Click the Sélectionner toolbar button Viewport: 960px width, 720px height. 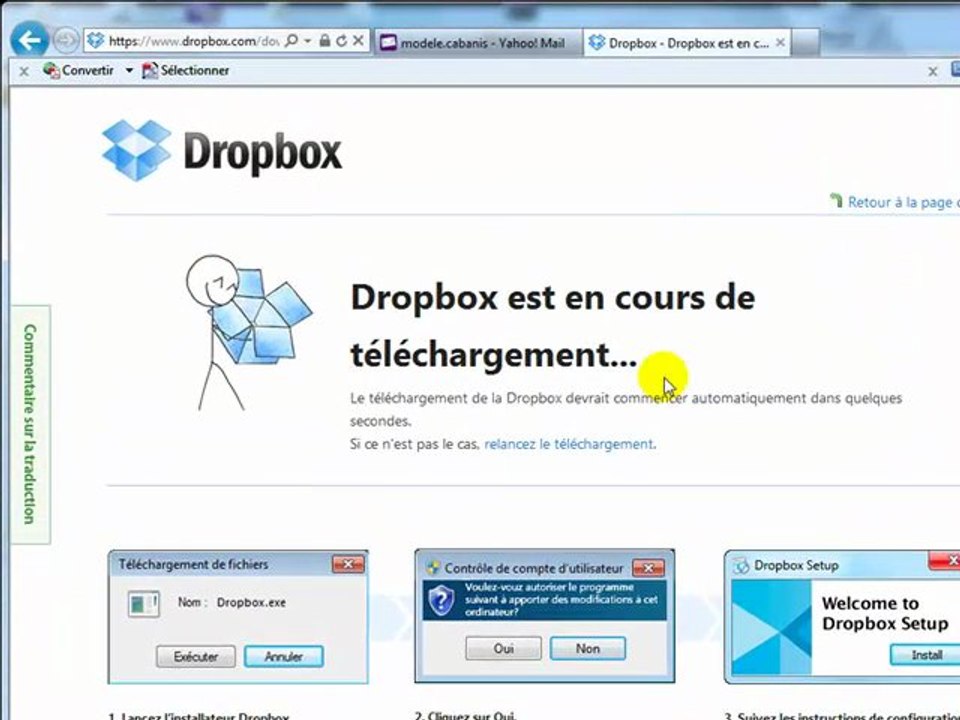186,70
